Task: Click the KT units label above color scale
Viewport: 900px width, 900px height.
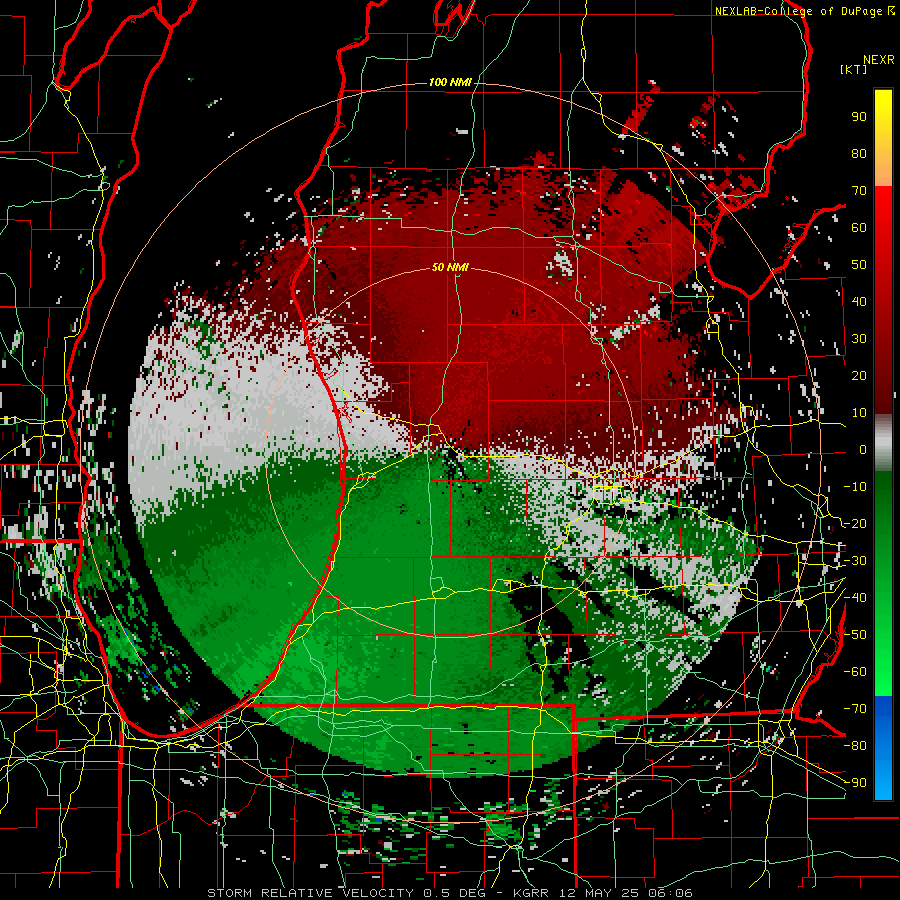Action: pos(854,69)
